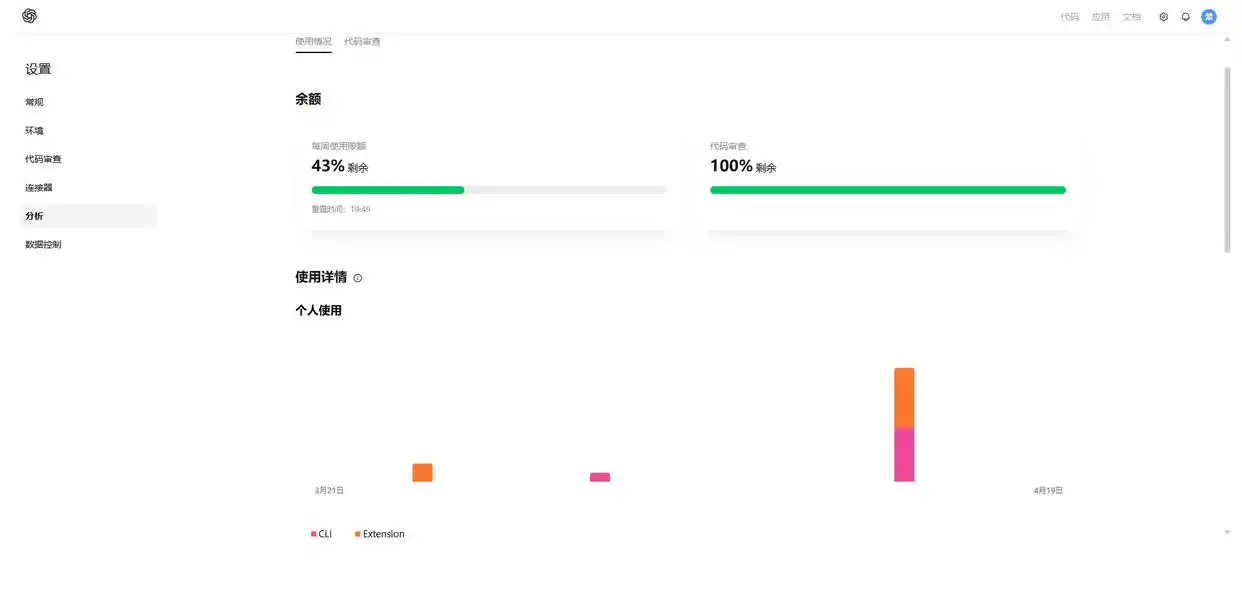Toggle the CLI legend swatch

coord(314,535)
